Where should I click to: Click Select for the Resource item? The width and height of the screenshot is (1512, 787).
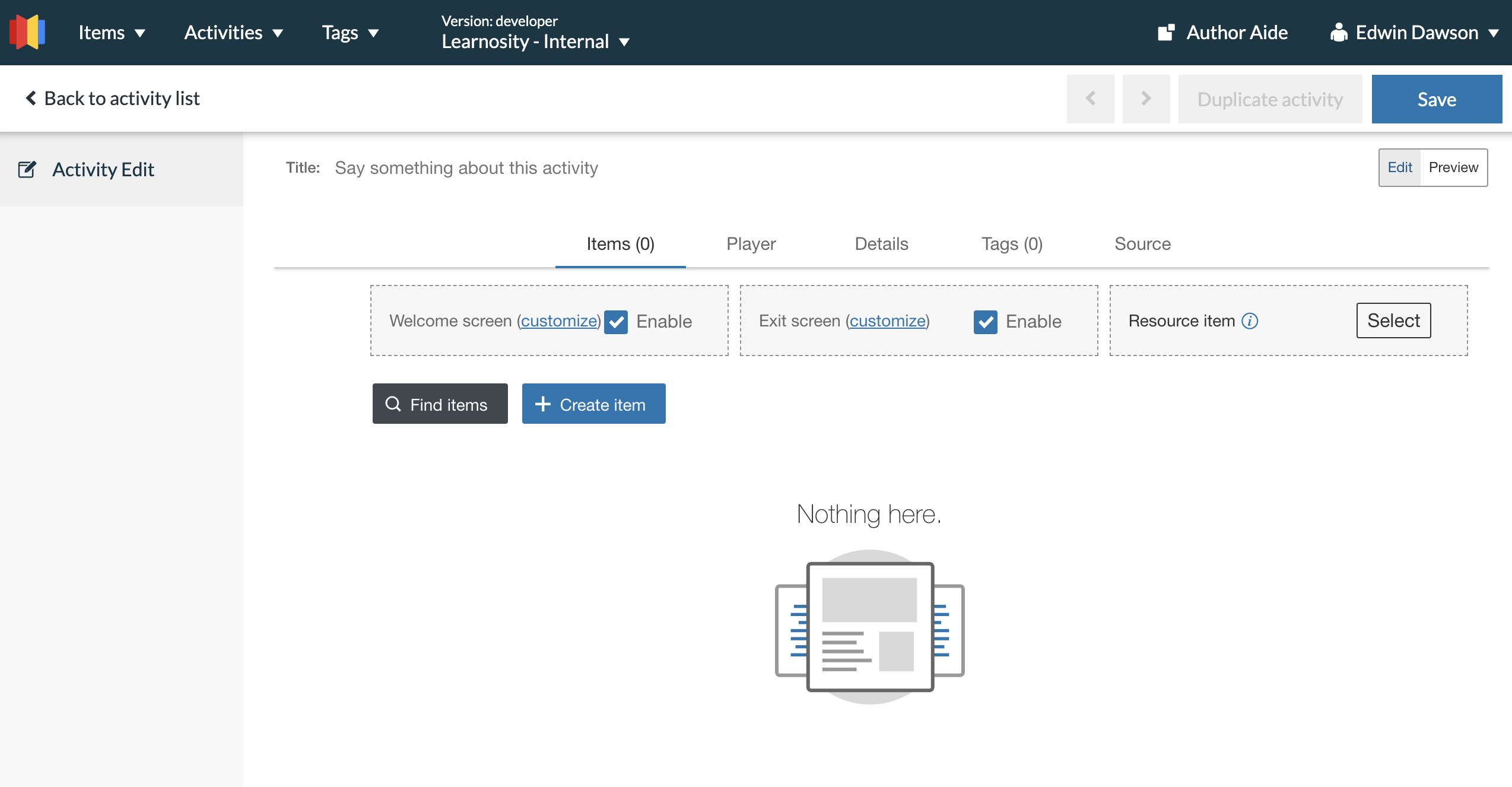pyautogui.click(x=1393, y=320)
